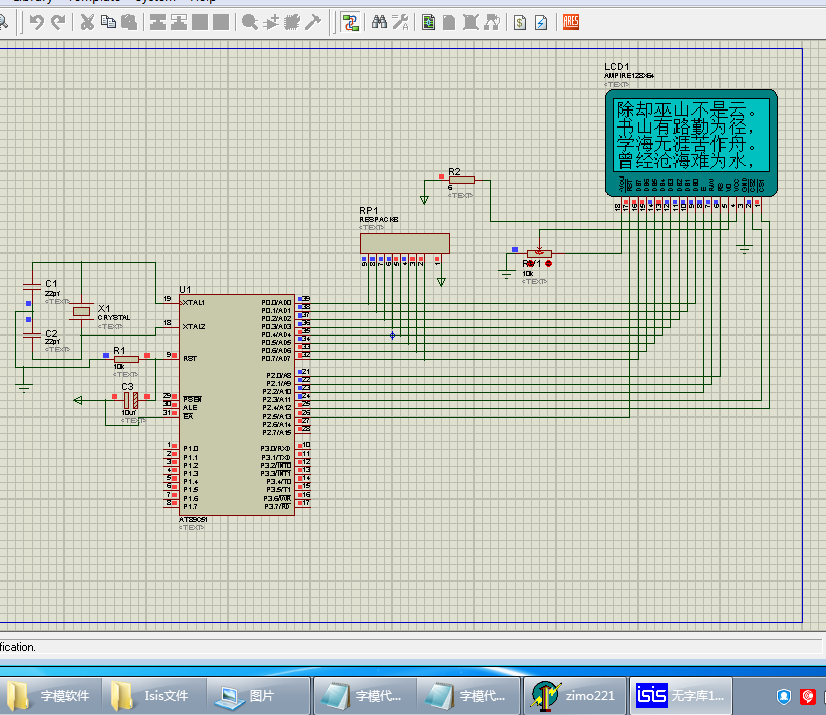
Task: Switch to the ISIS 无字库1 taskbar window
Action: (681, 696)
